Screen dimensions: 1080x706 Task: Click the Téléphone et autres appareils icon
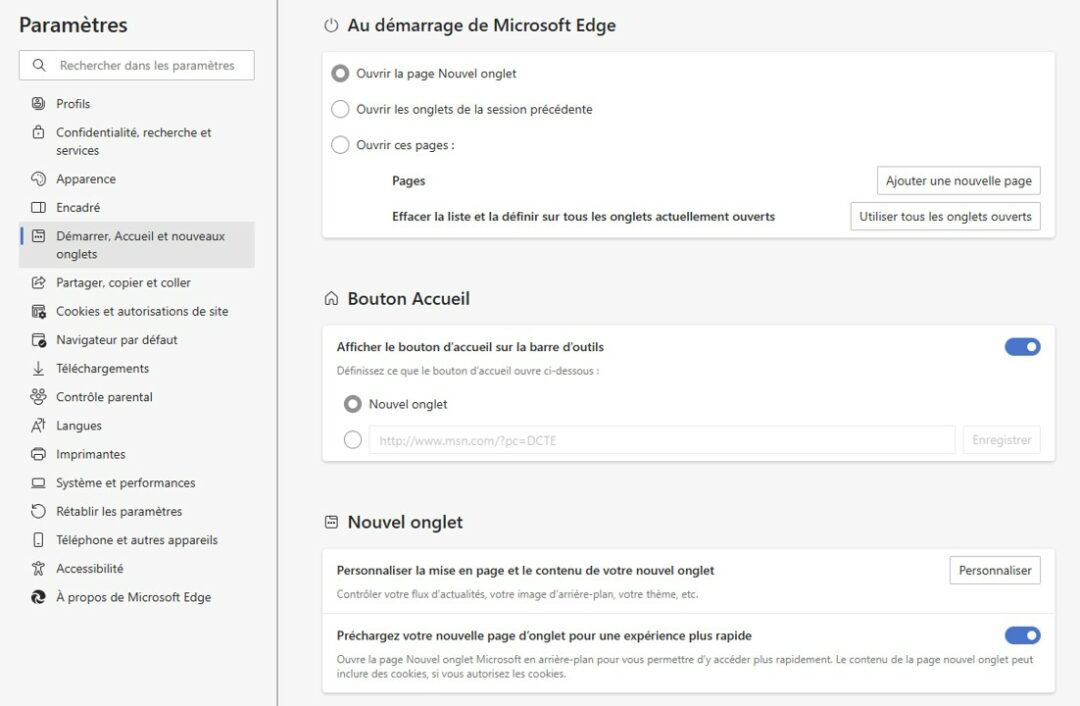point(39,540)
